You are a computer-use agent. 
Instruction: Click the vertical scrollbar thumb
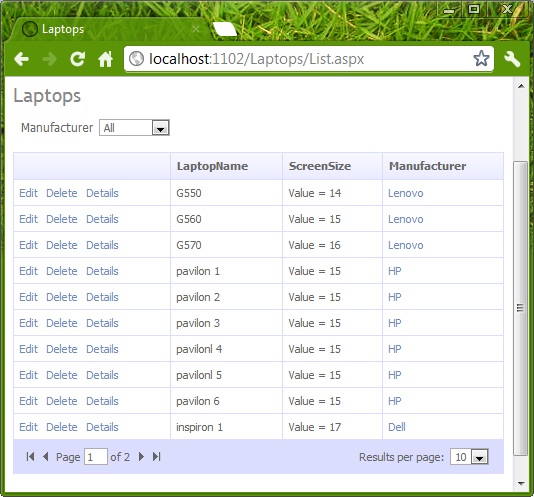pos(520,308)
